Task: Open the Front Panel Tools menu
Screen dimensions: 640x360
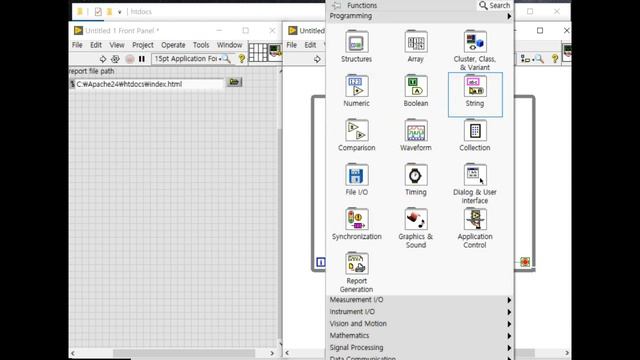Action: (x=201, y=45)
